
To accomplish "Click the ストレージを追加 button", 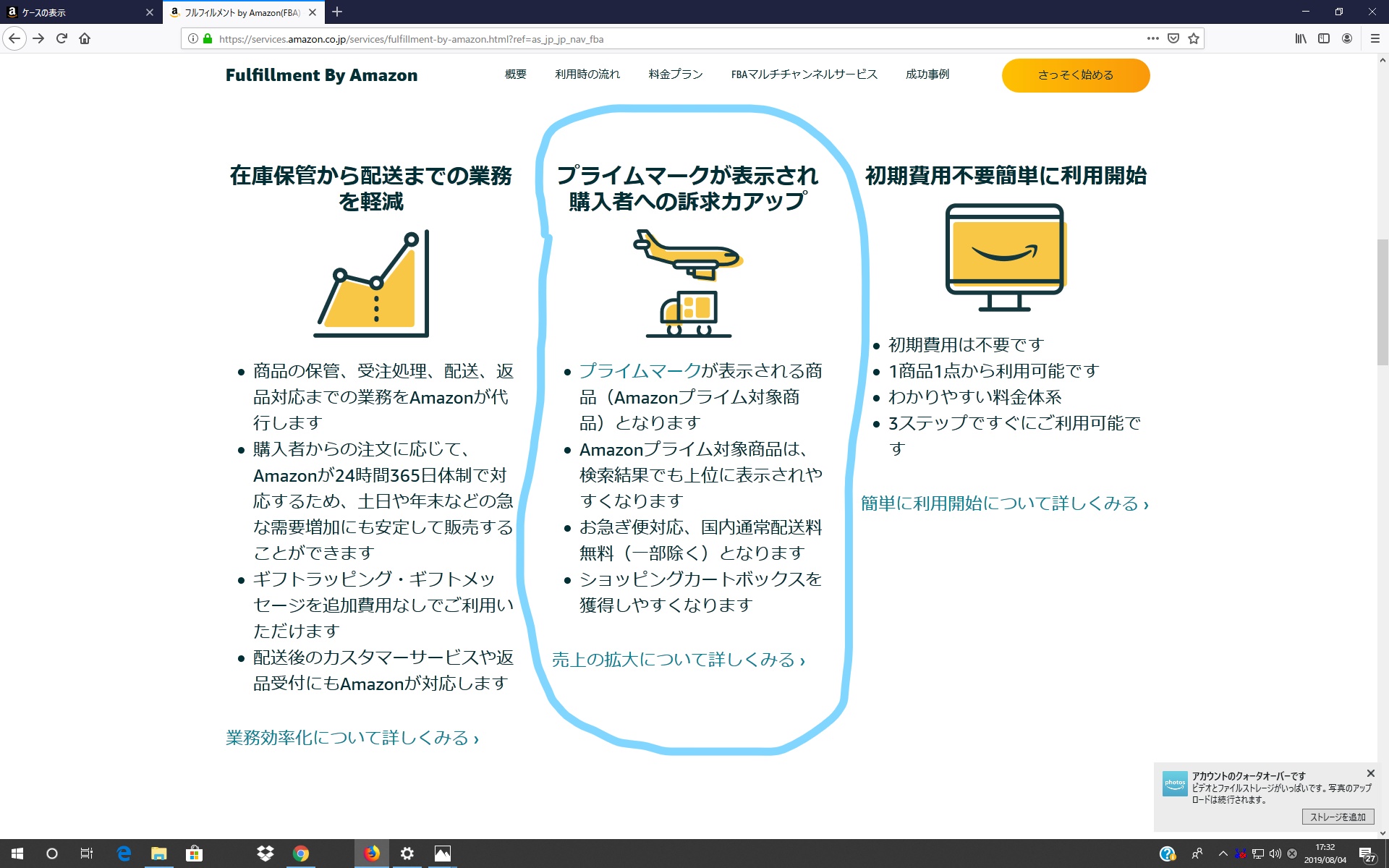I will pyautogui.click(x=1338, y=817).
